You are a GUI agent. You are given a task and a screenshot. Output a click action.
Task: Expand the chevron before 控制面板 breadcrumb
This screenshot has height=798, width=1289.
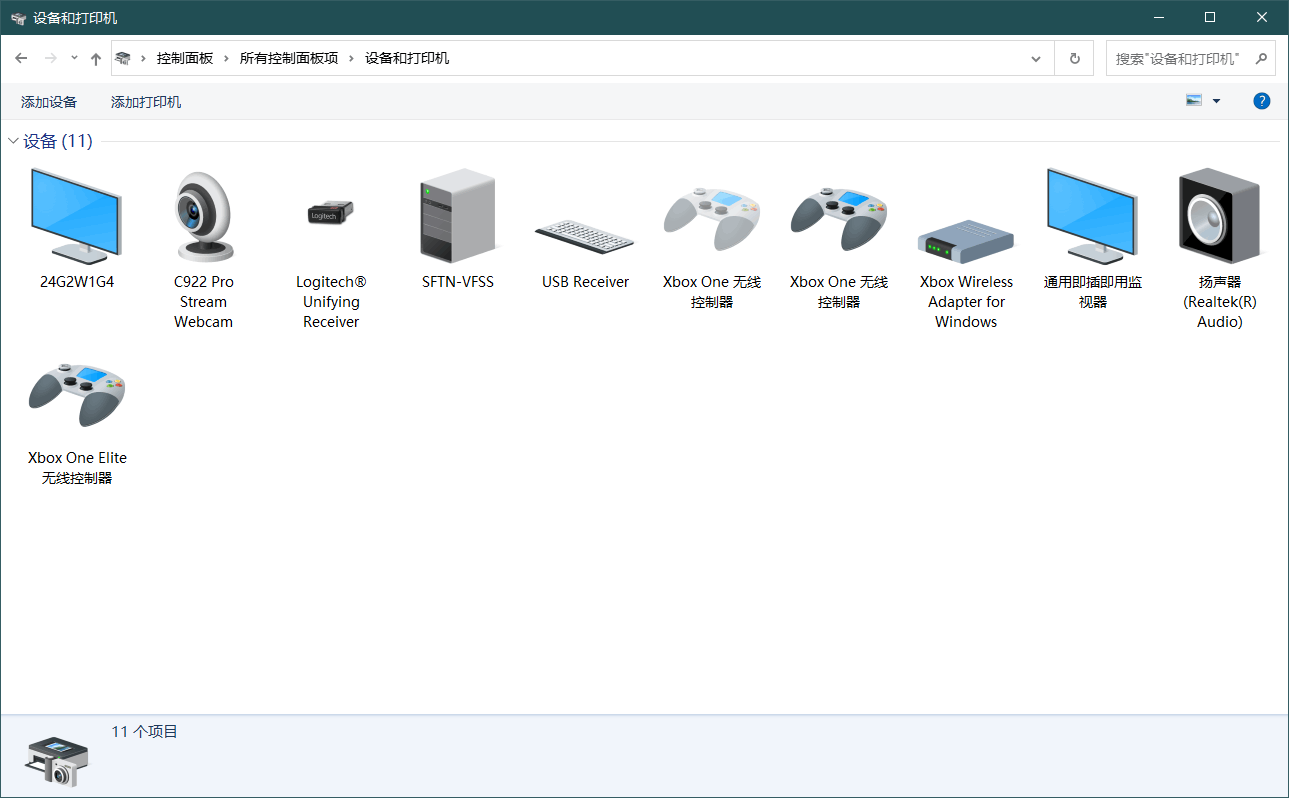[144, 58]
